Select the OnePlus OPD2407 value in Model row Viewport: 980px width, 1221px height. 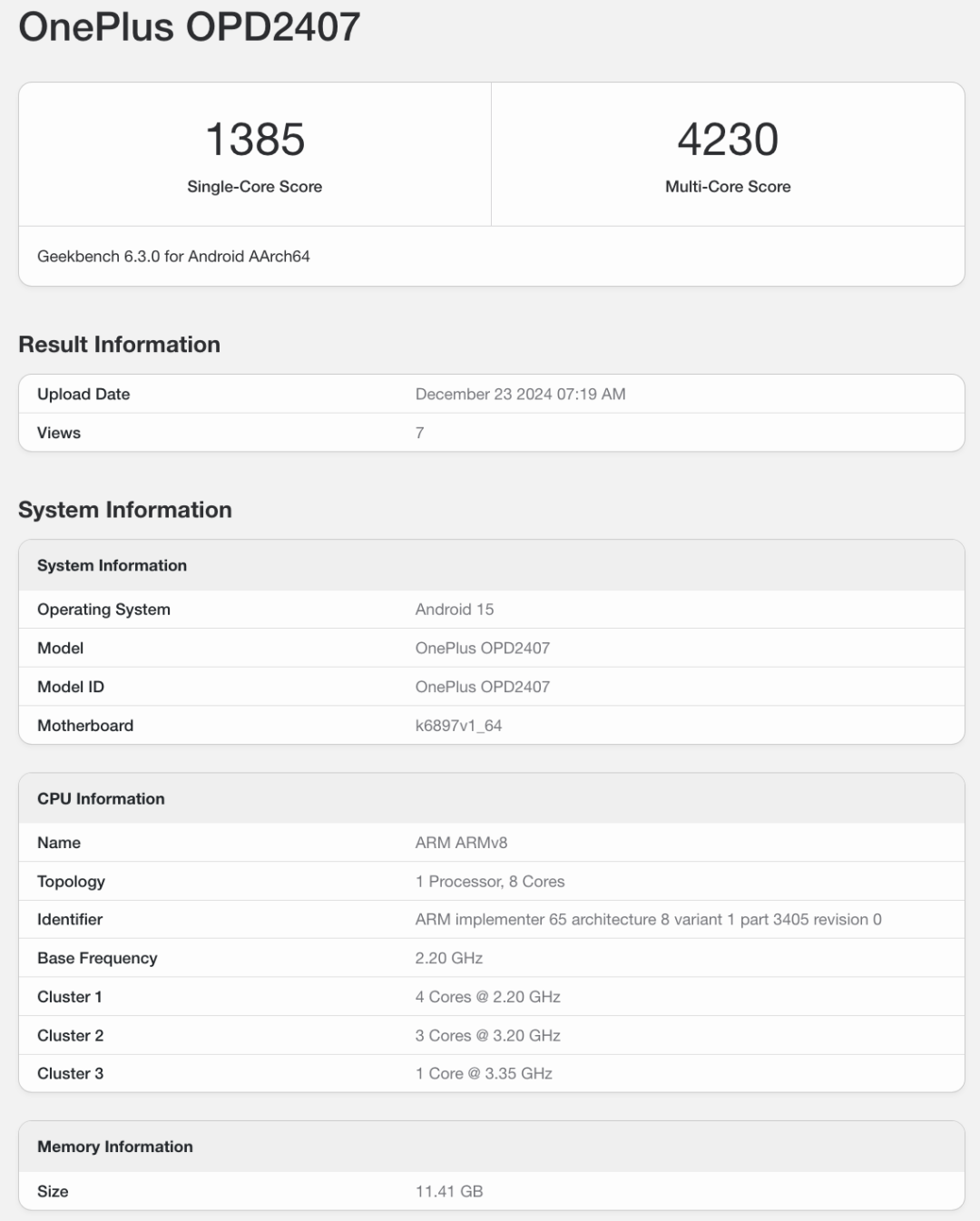(x=483, y=649)
